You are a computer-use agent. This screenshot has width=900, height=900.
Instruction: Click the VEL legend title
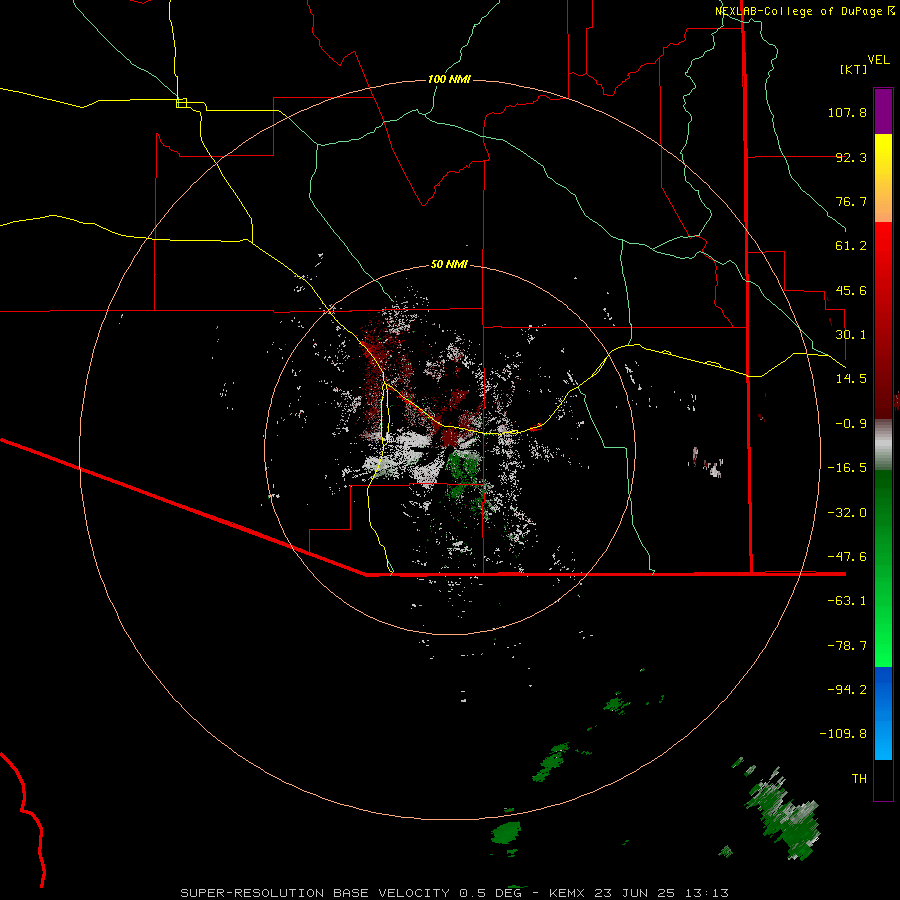[x=878, y=60]
